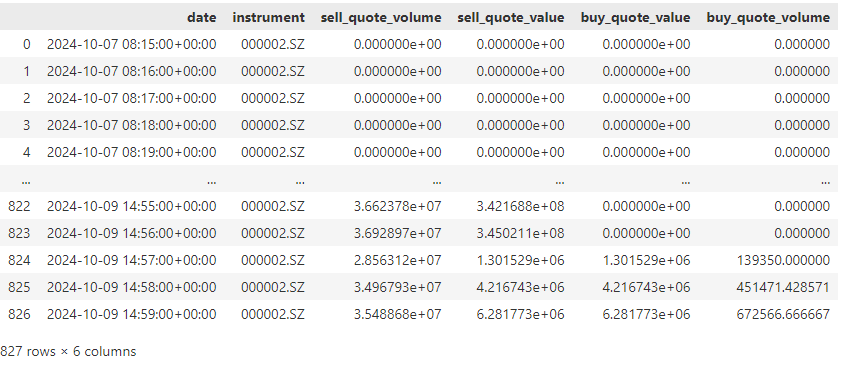This screenshot has width=845, height=366.
Task: Select buy_quote_volume value 139350.000000
Action: 784,260
